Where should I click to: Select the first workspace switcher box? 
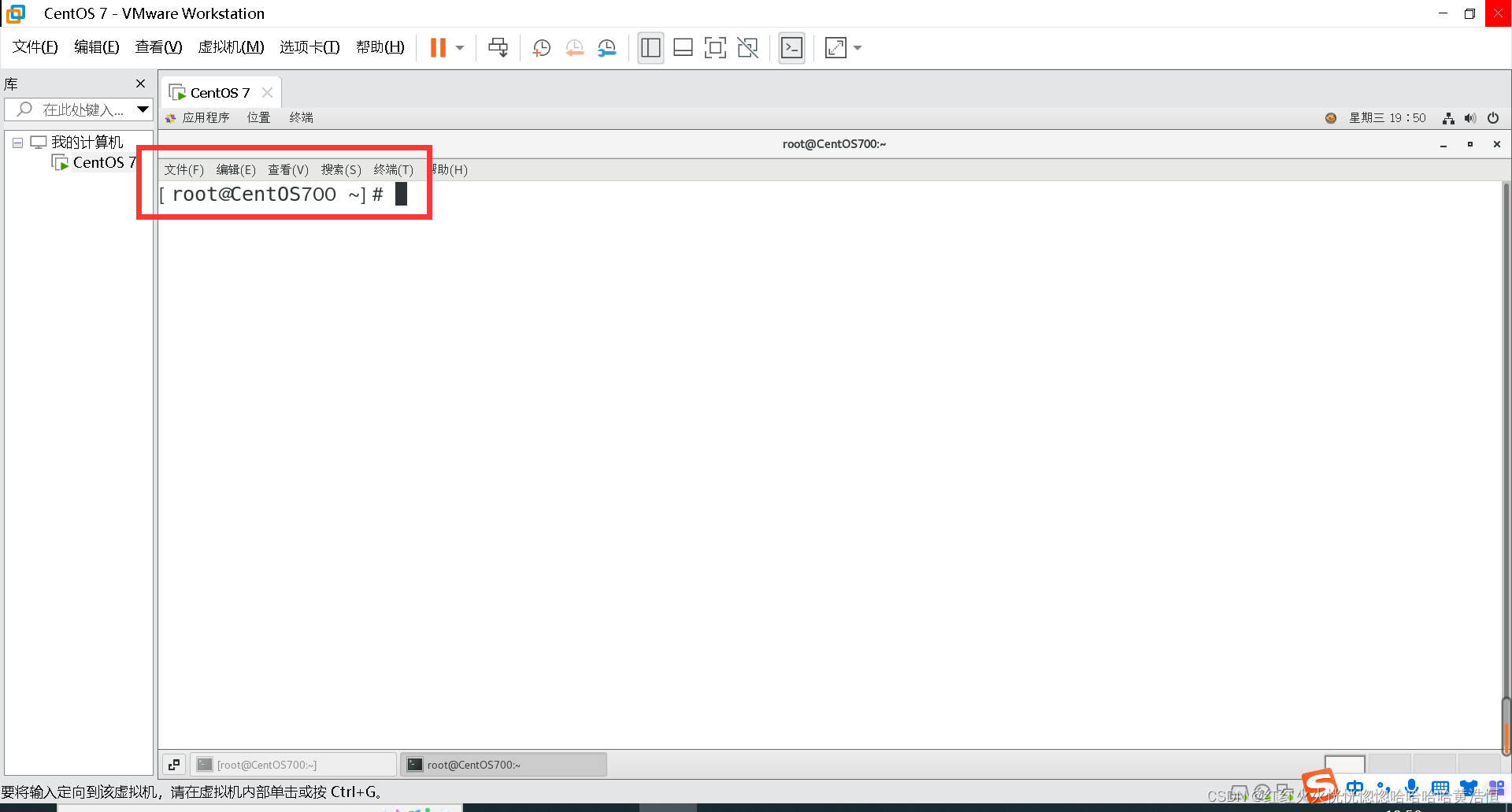1345,765
